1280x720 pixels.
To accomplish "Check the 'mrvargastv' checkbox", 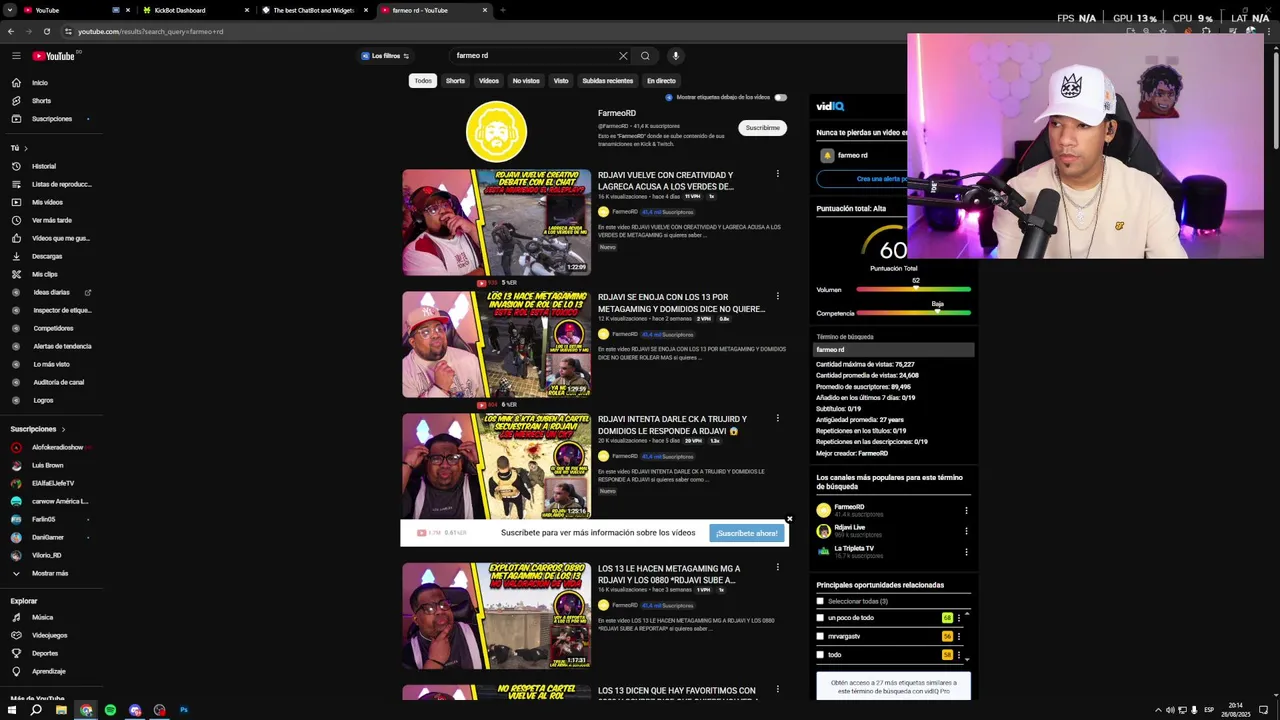I will (820, 636).
